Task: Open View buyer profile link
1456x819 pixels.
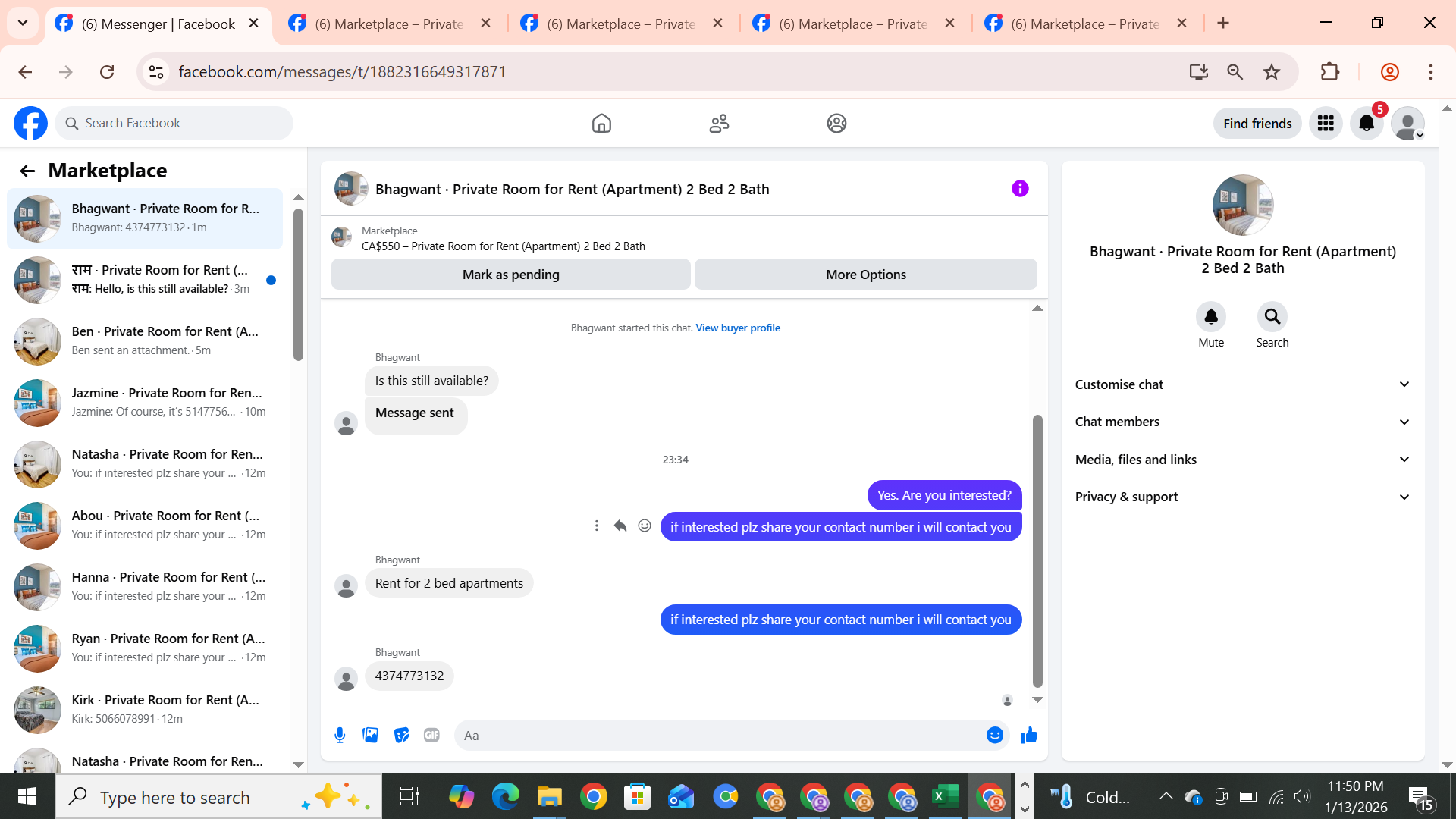Action: point(737,328)
